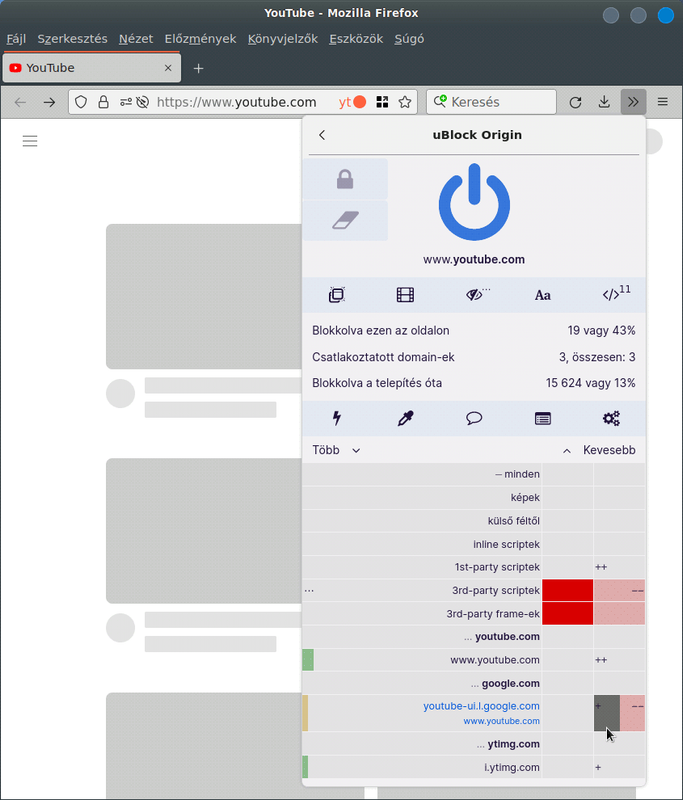Toggle uBlock Origin power button
Image resolution: width=683 pixels, height=800 pixels.
[474, 202]
